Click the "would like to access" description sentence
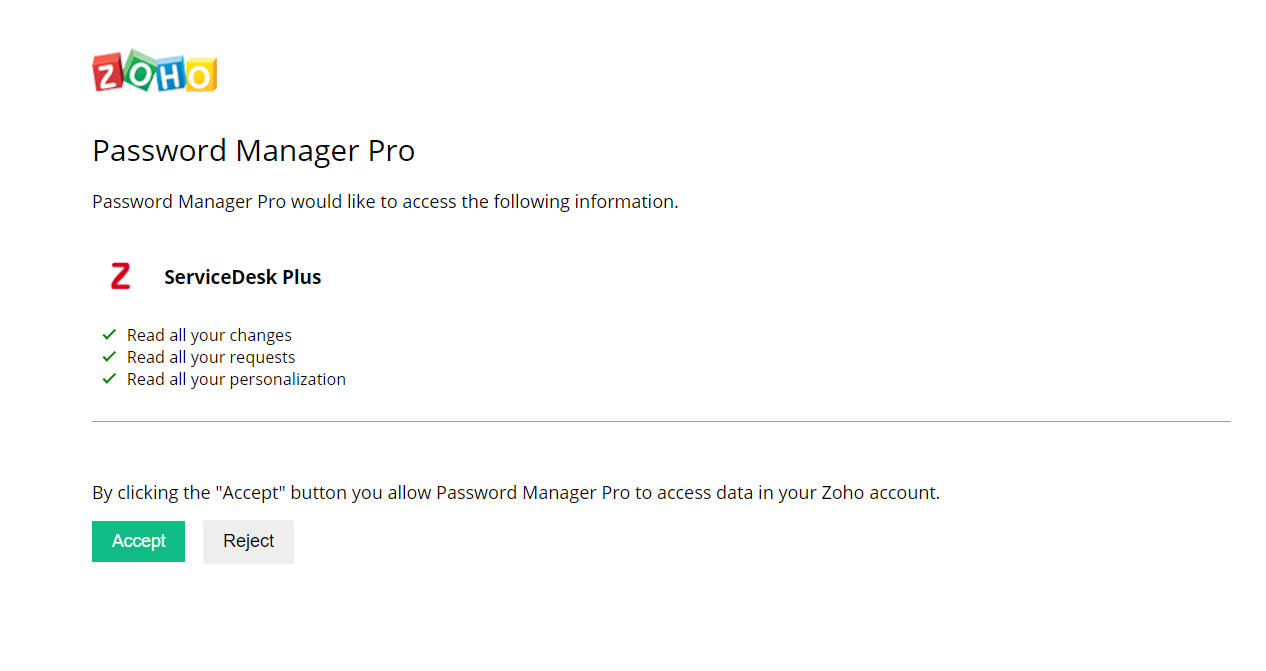This screenshot has height=671, width=1266. coord(385,202)
